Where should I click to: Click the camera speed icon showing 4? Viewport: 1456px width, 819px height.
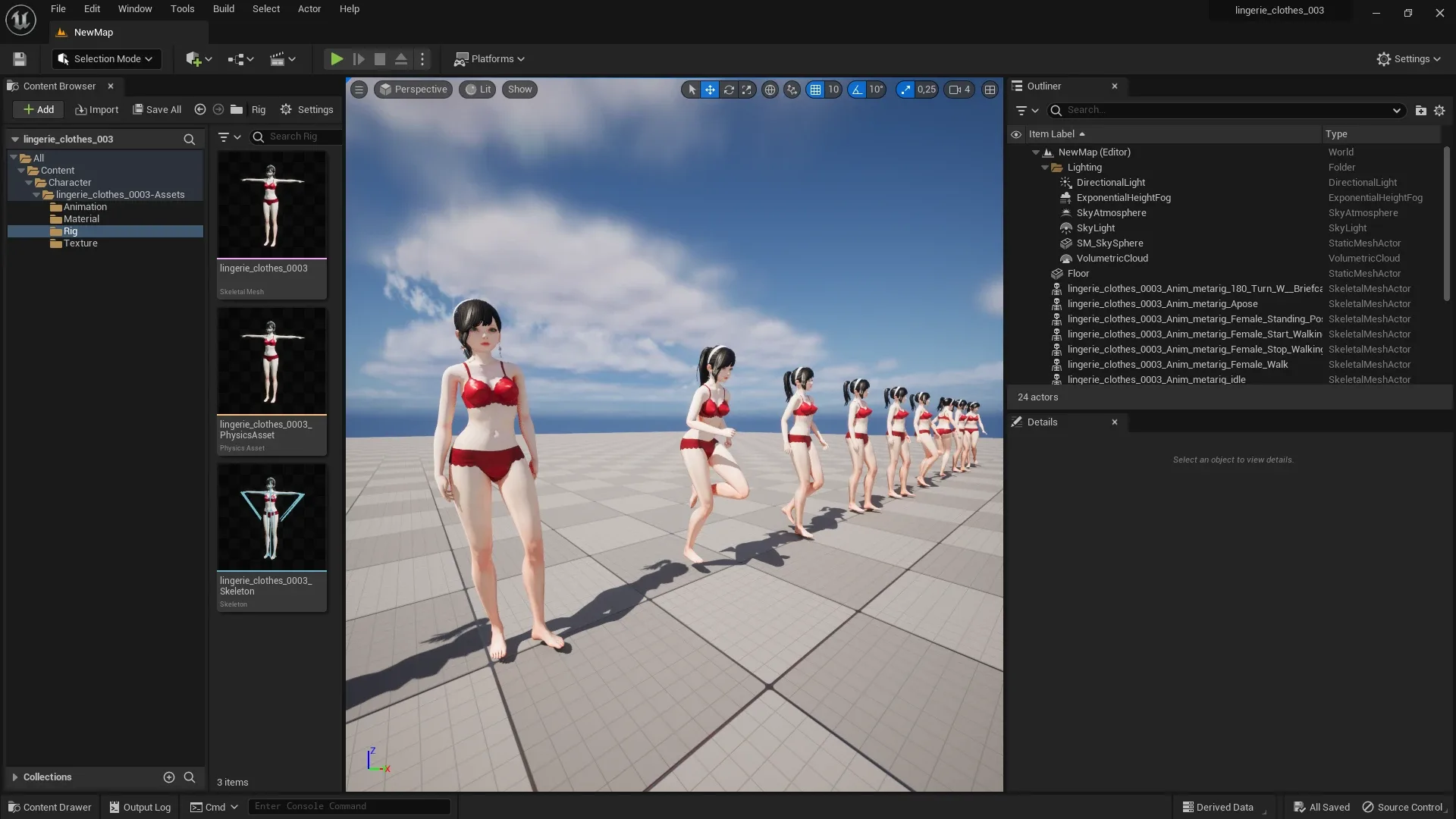tap(959, 89)
